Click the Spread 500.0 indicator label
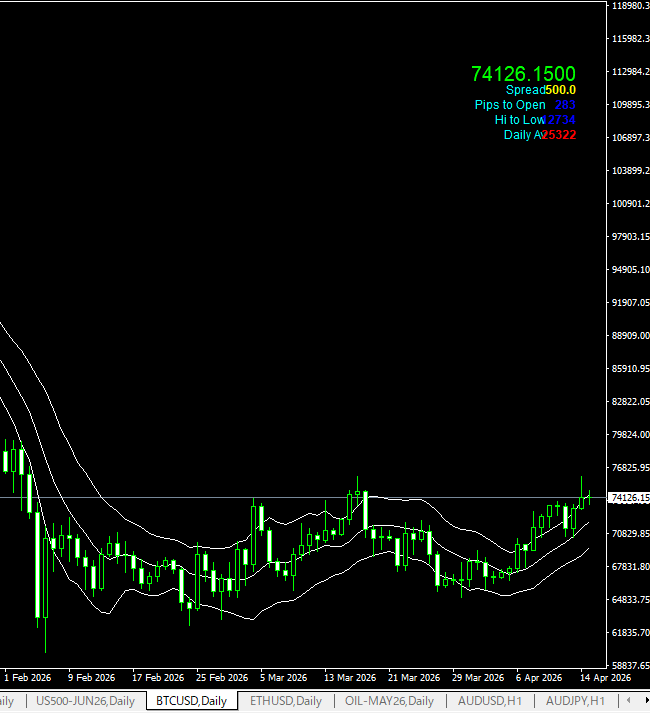This screenshot has height=713, width=650. (x=540, y=90)
